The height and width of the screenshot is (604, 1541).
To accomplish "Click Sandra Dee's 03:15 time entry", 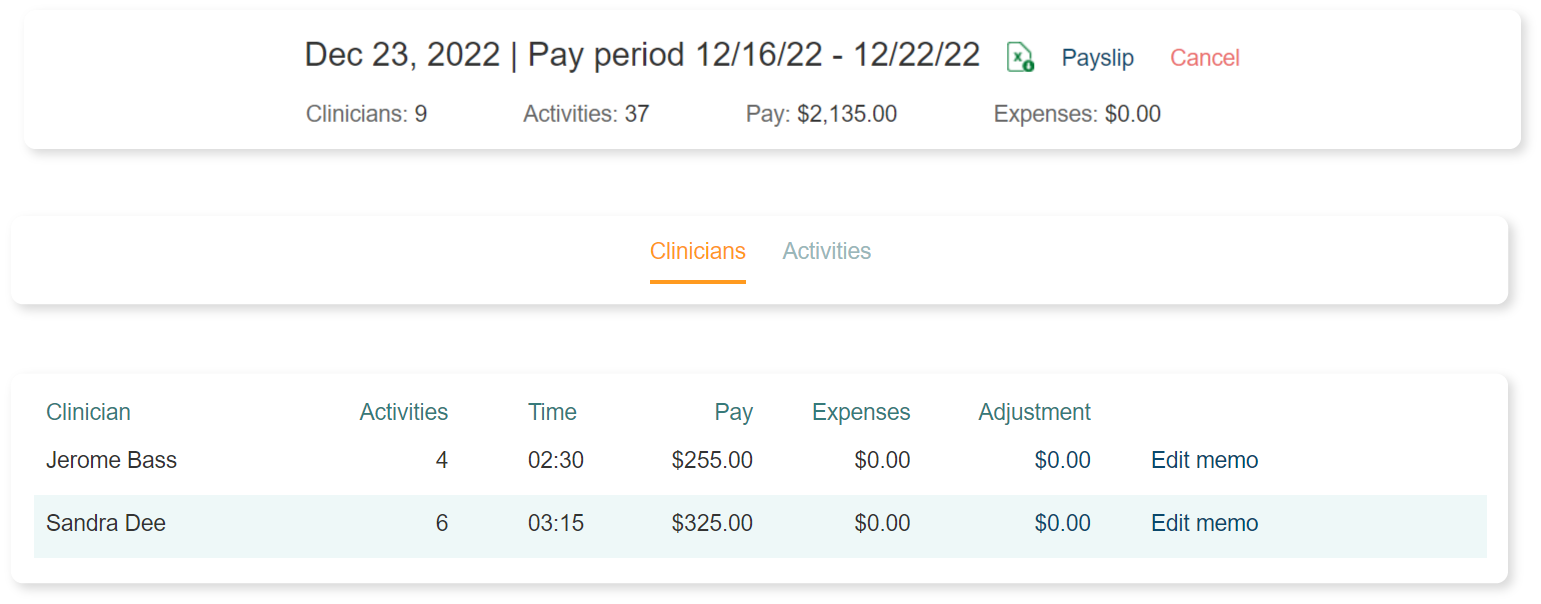I will (555, 524).
